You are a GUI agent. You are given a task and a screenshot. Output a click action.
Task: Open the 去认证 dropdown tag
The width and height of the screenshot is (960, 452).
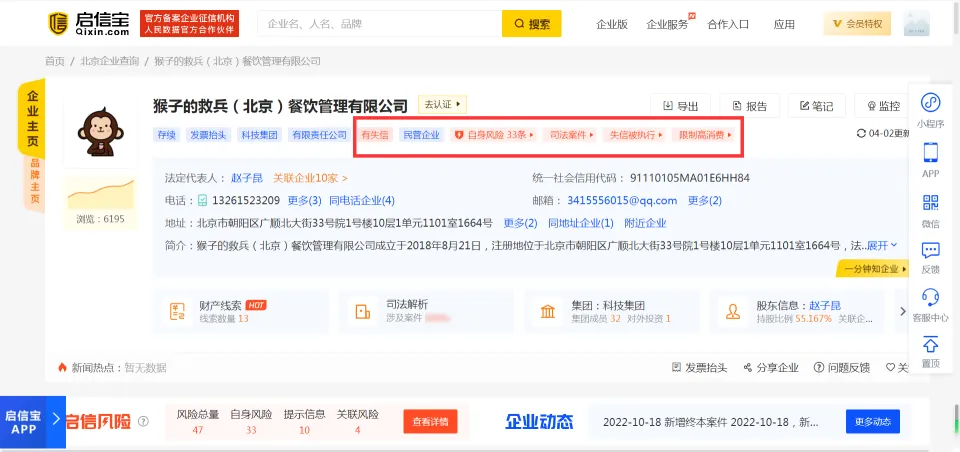442,105
